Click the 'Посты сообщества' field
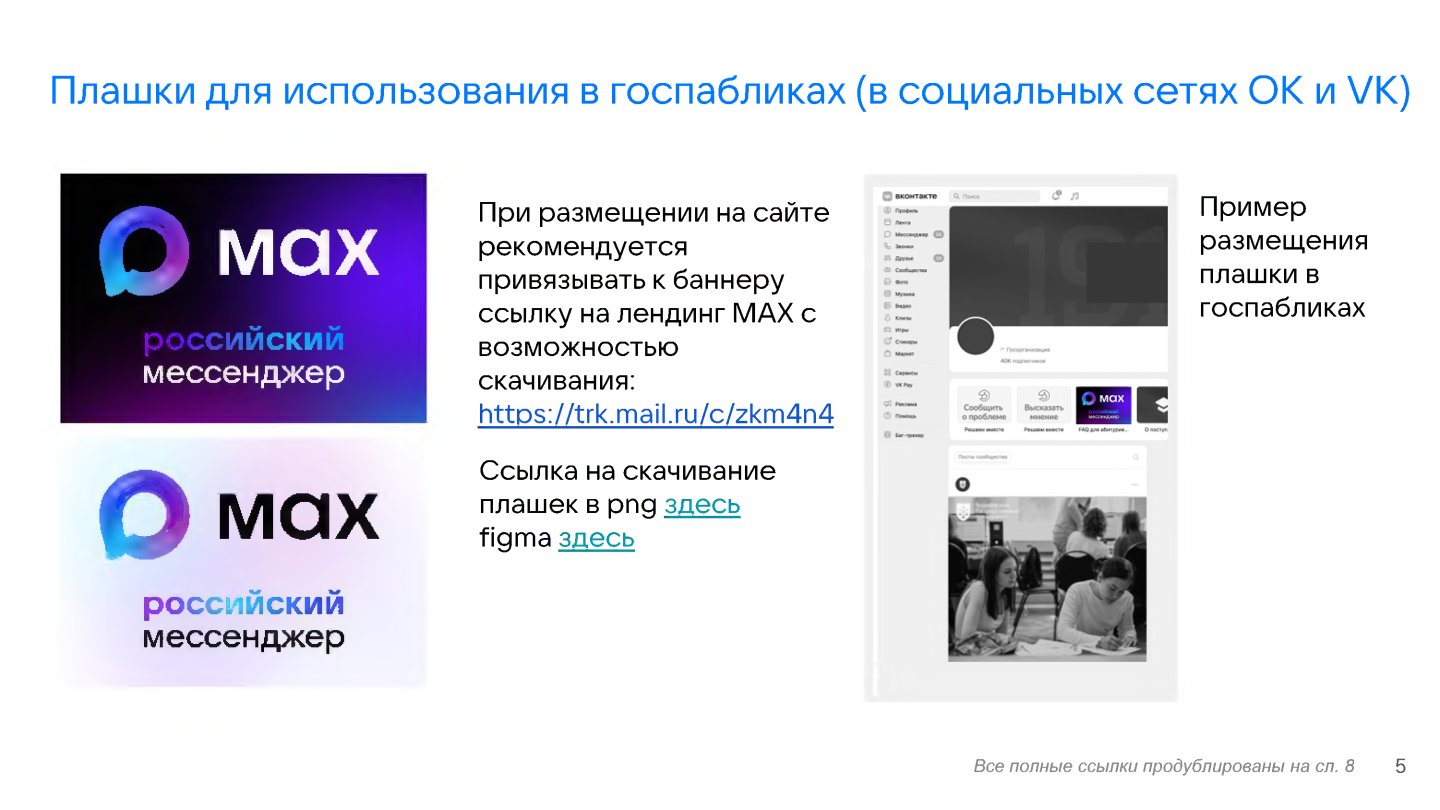Screen dimensions: 1440x810 pyautogui.click(x=983, y=456)
